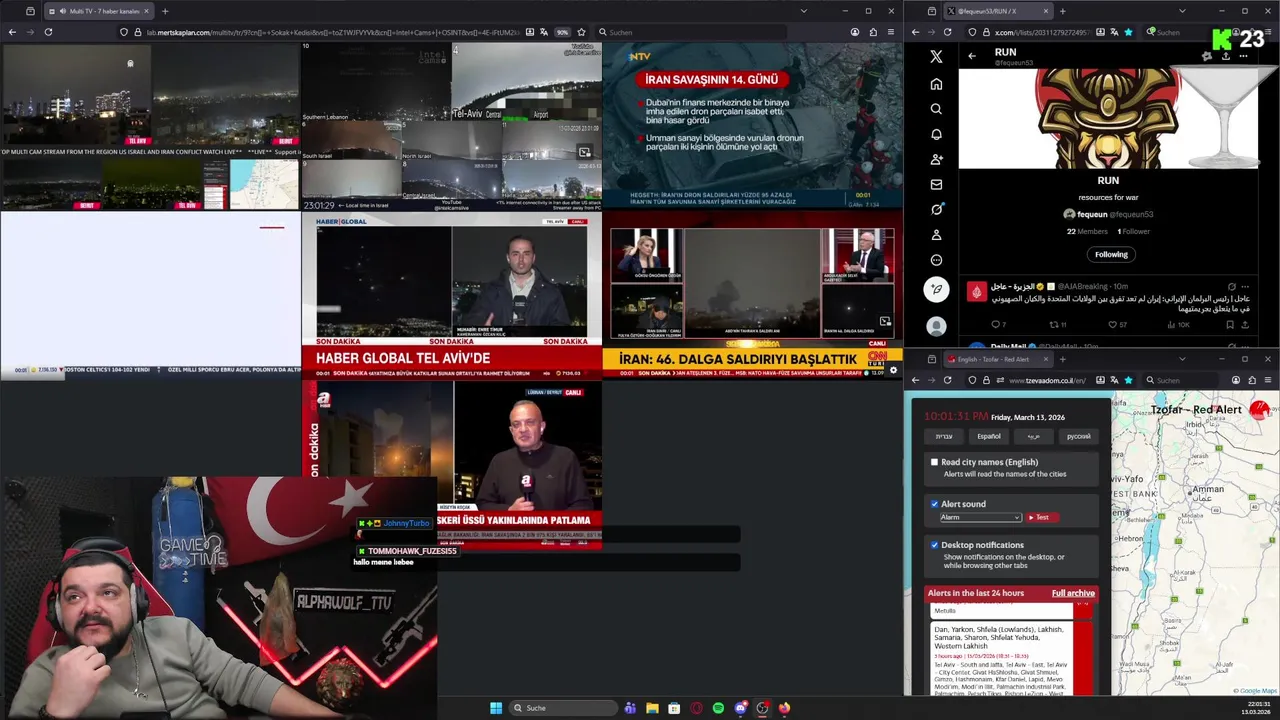The image size is (1280, 720).
Task: Open fullscreen icon on CNN Türk stream
Action: tap(885, 321)
